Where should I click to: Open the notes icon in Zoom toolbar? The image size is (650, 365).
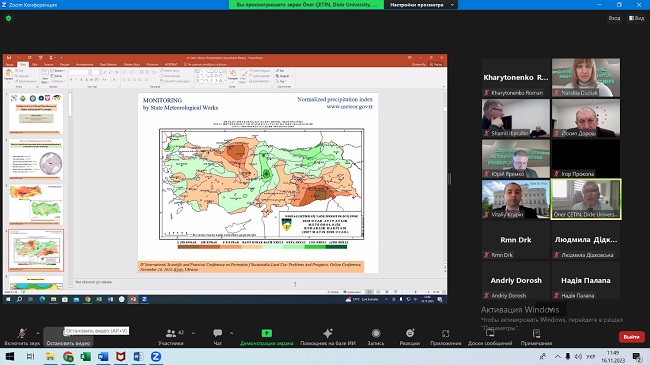point(536,333)
